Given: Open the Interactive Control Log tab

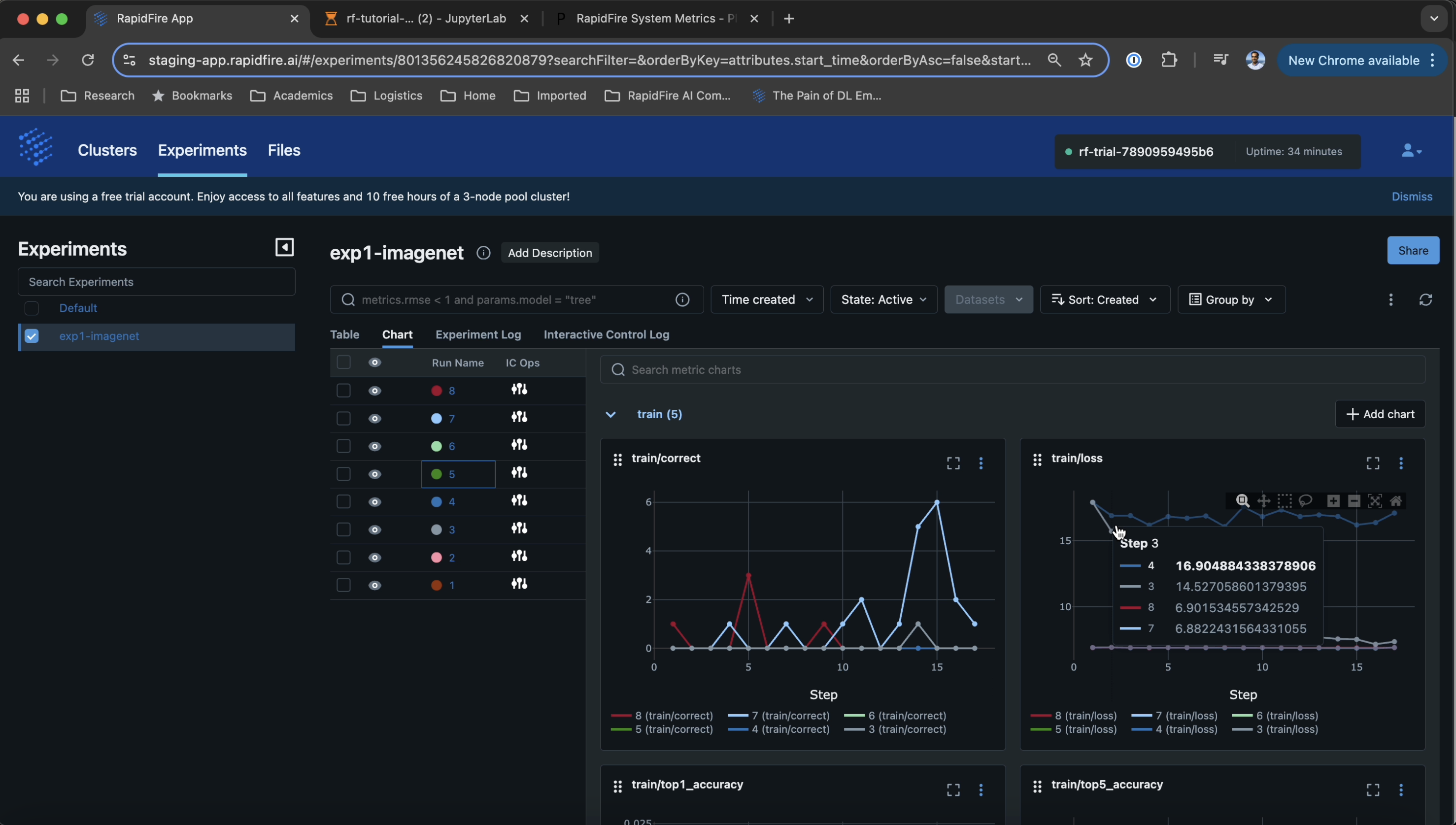Looking at the screenshot, I should click(607, 335).
